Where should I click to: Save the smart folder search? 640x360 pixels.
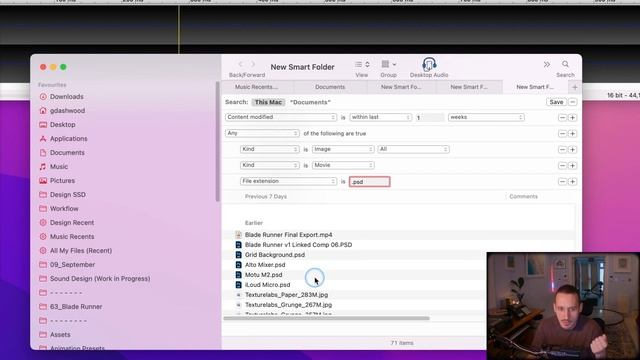[x=556, y=102]
